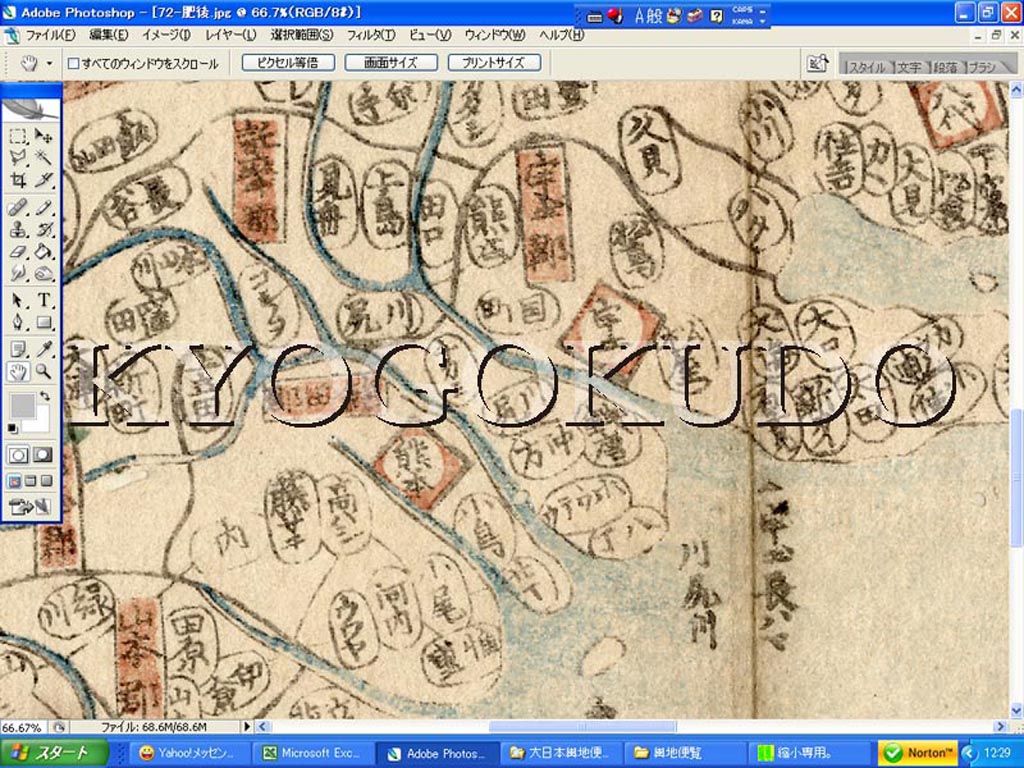Open status bar info options arrow

coord(247,726)
